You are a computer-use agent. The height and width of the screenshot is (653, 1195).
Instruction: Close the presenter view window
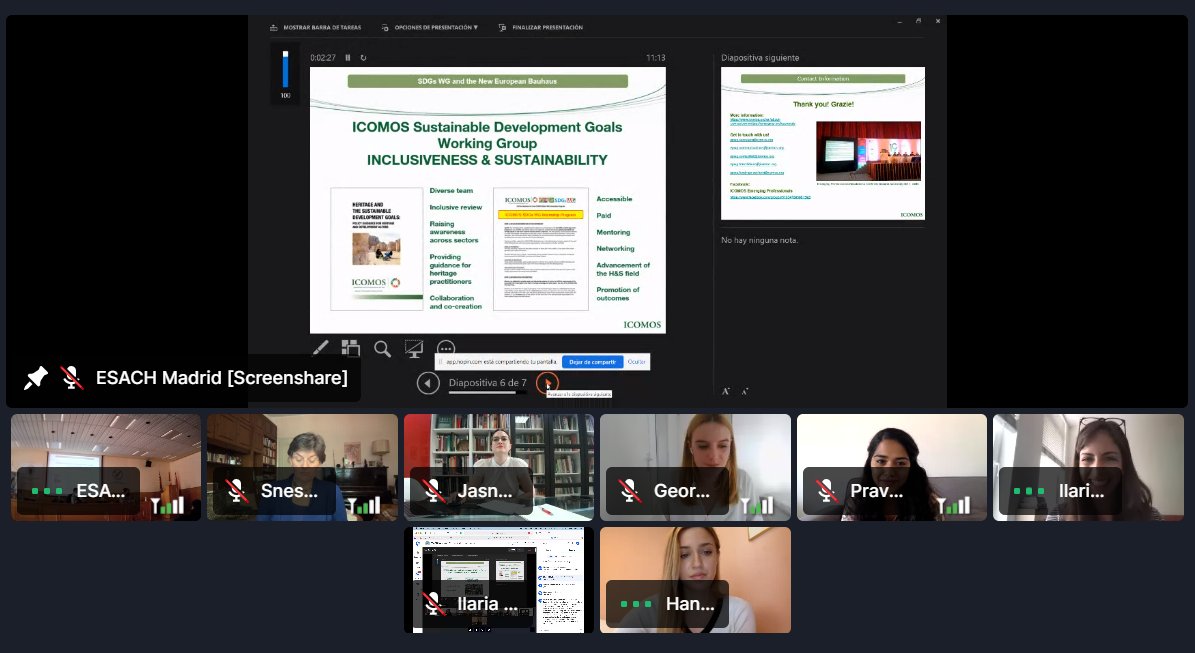coord(938,21)
